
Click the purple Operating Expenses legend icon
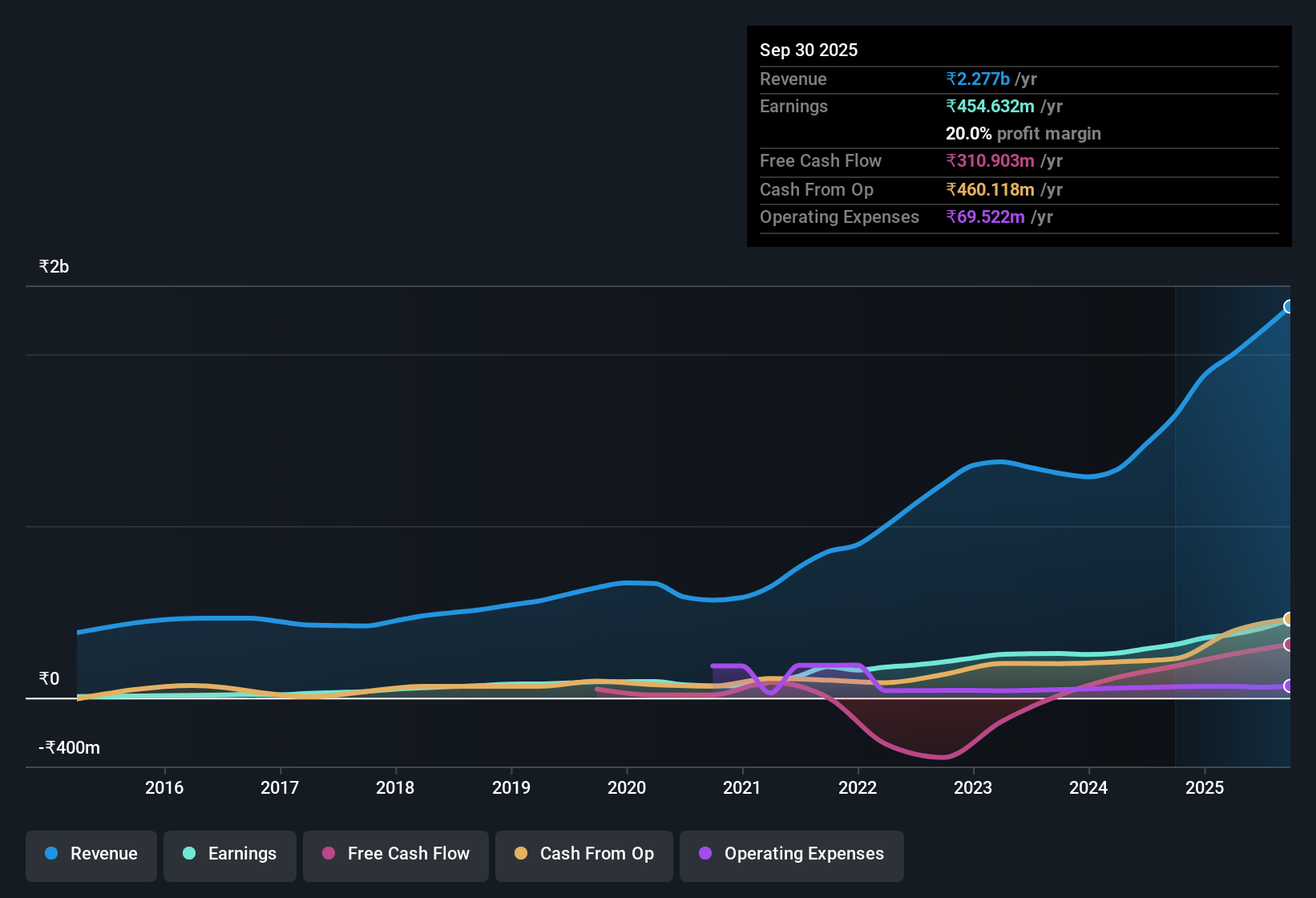pyautogui.click(x=705, y=854)
